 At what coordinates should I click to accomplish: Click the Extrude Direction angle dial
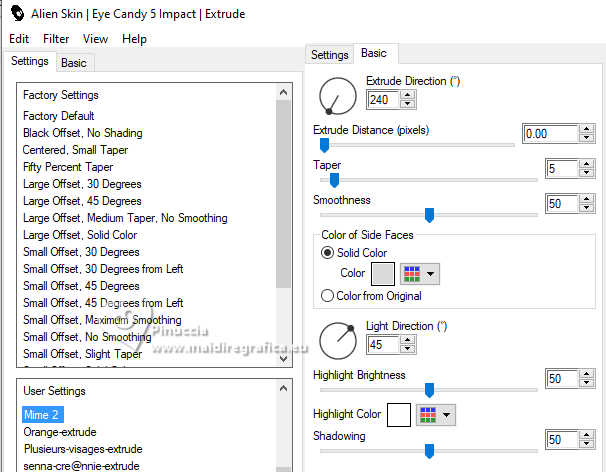pyautogui.click(x=337, y=95)
